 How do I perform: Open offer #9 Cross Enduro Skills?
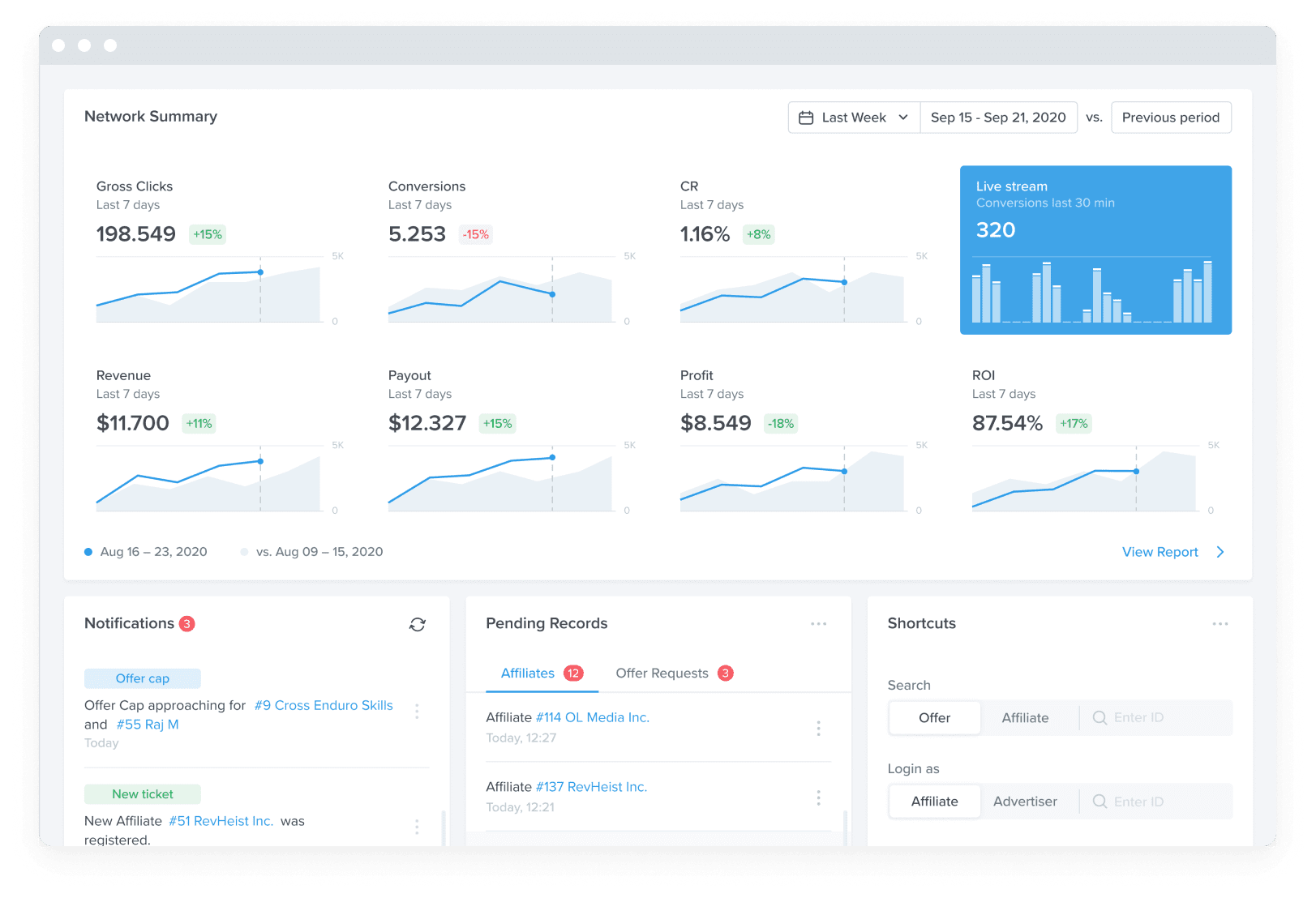[323, 705]
